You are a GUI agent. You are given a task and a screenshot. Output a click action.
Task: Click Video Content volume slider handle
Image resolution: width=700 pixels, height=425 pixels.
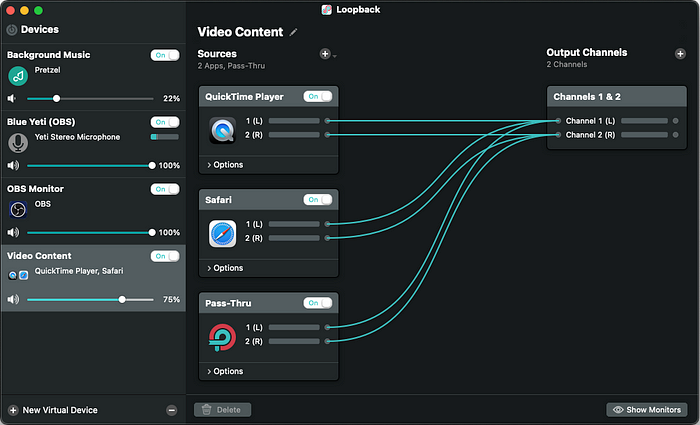click(122, 299)
